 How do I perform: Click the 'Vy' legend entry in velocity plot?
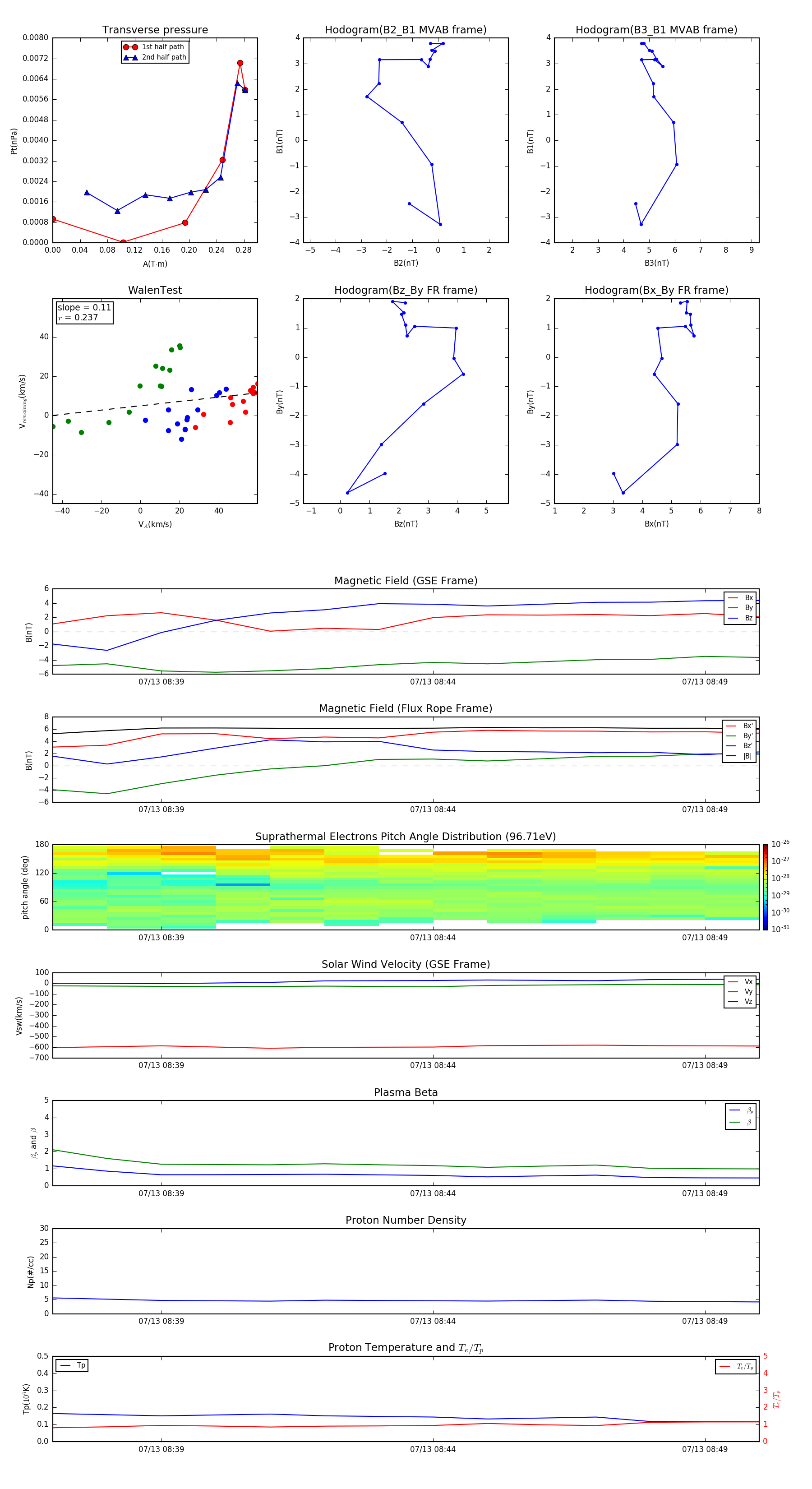tap(740, 991)
